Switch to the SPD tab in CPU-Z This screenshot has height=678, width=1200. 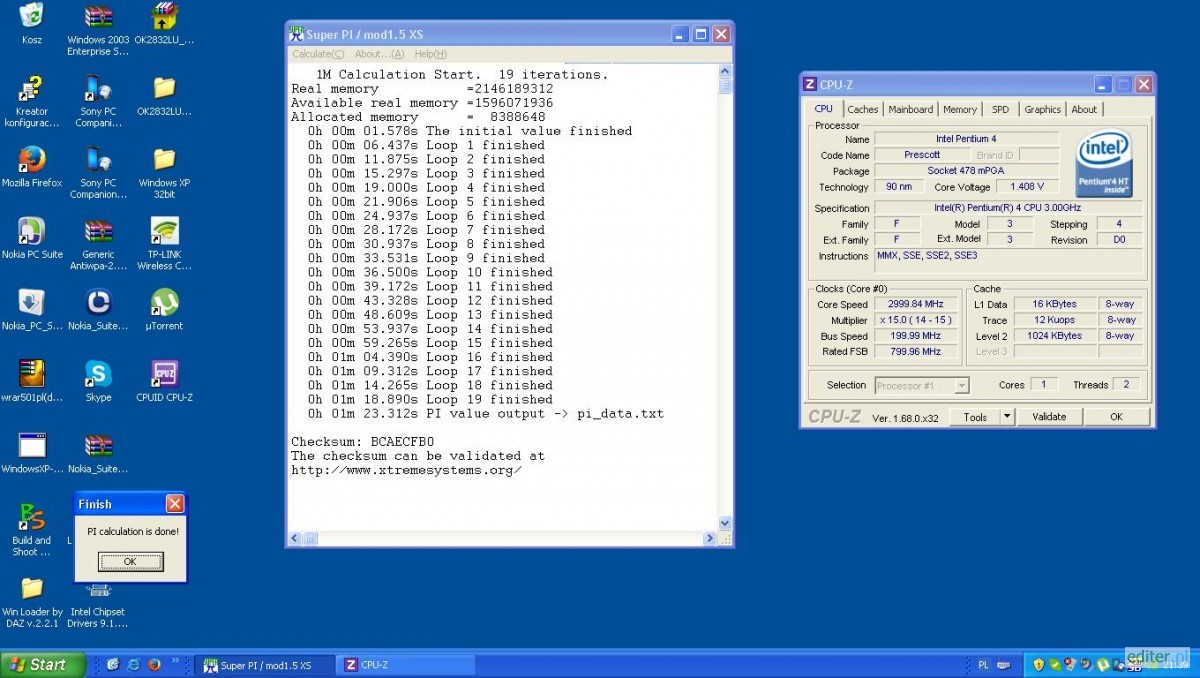click(1000, 110)
